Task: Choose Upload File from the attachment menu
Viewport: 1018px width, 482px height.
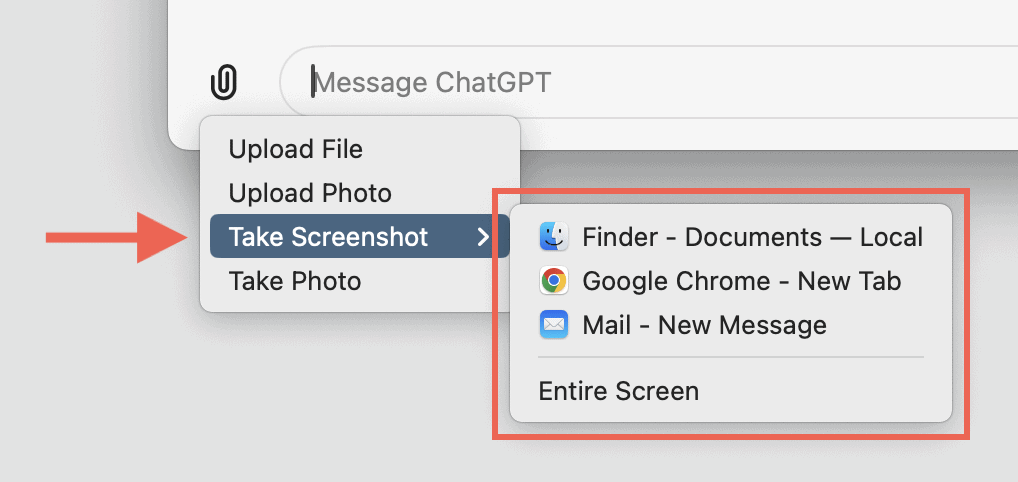Action: [x=296, y=149]
